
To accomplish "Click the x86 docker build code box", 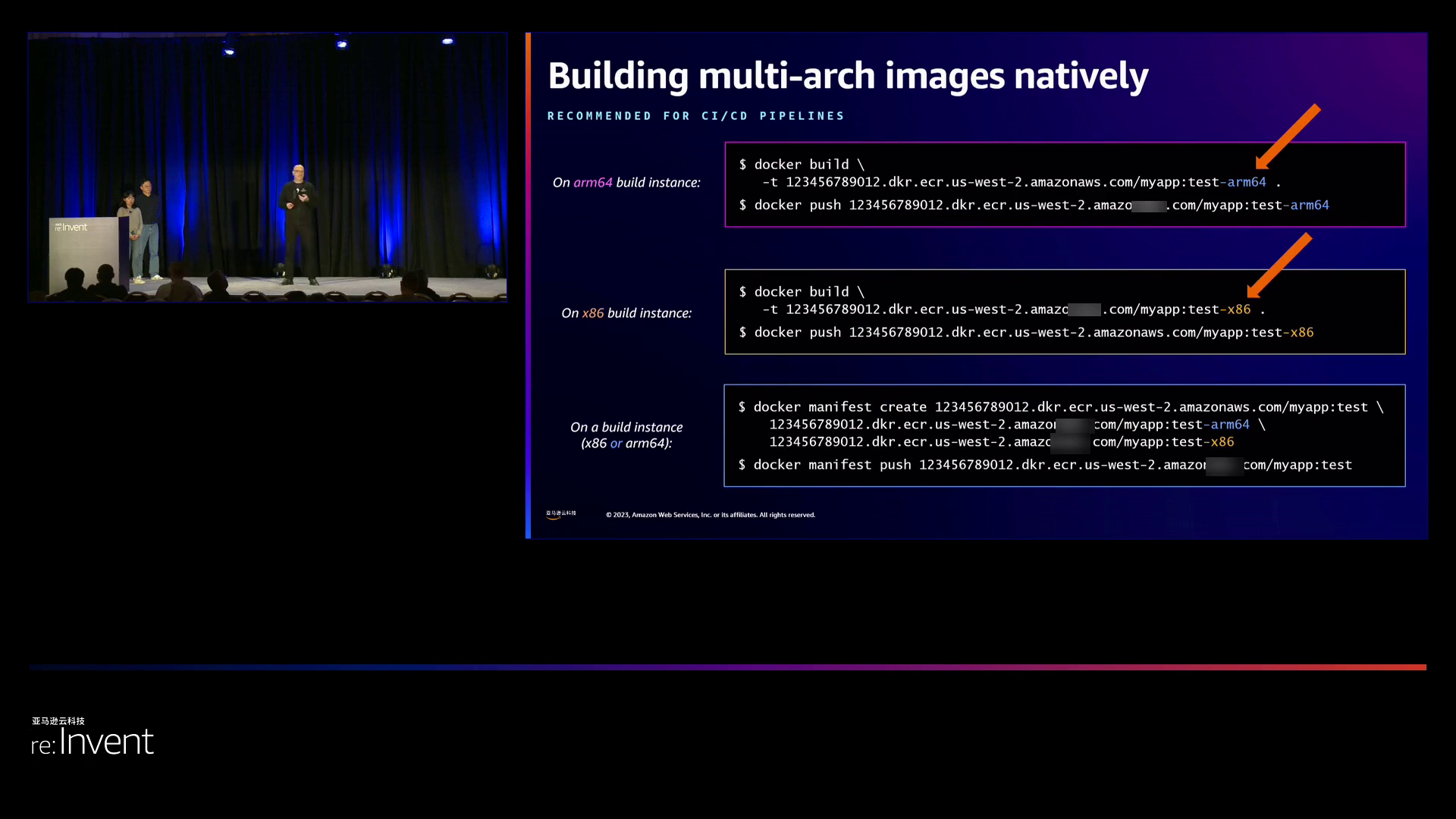I will tap(1064, 312).
